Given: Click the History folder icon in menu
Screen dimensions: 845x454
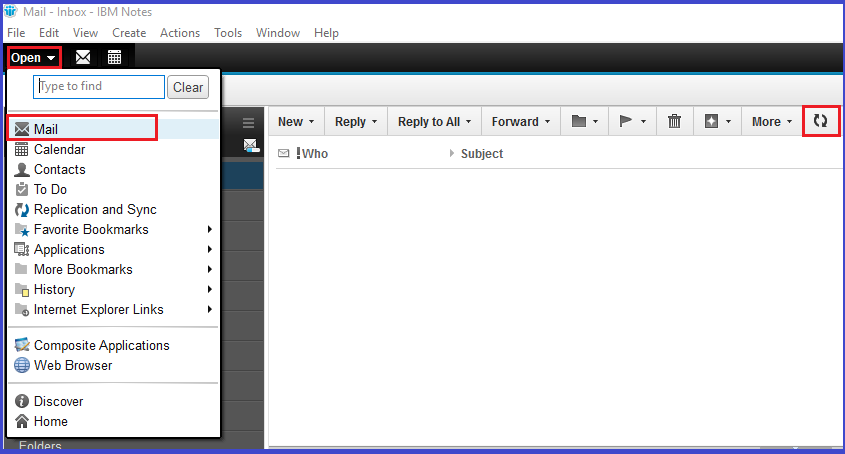Looking at the screenshot, I should pos(22,290).
